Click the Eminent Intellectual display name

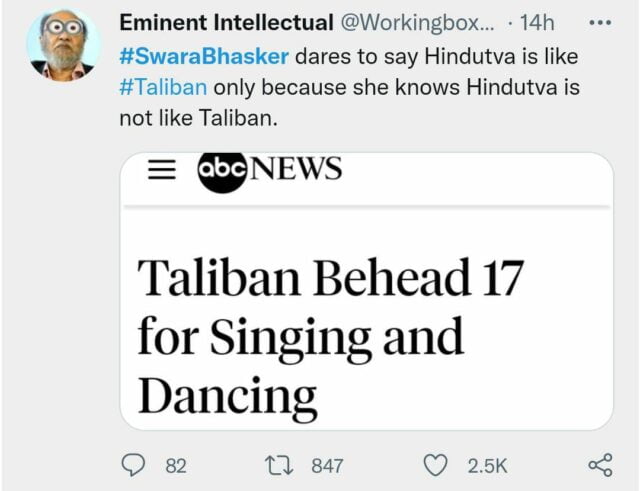click(226, 22)
